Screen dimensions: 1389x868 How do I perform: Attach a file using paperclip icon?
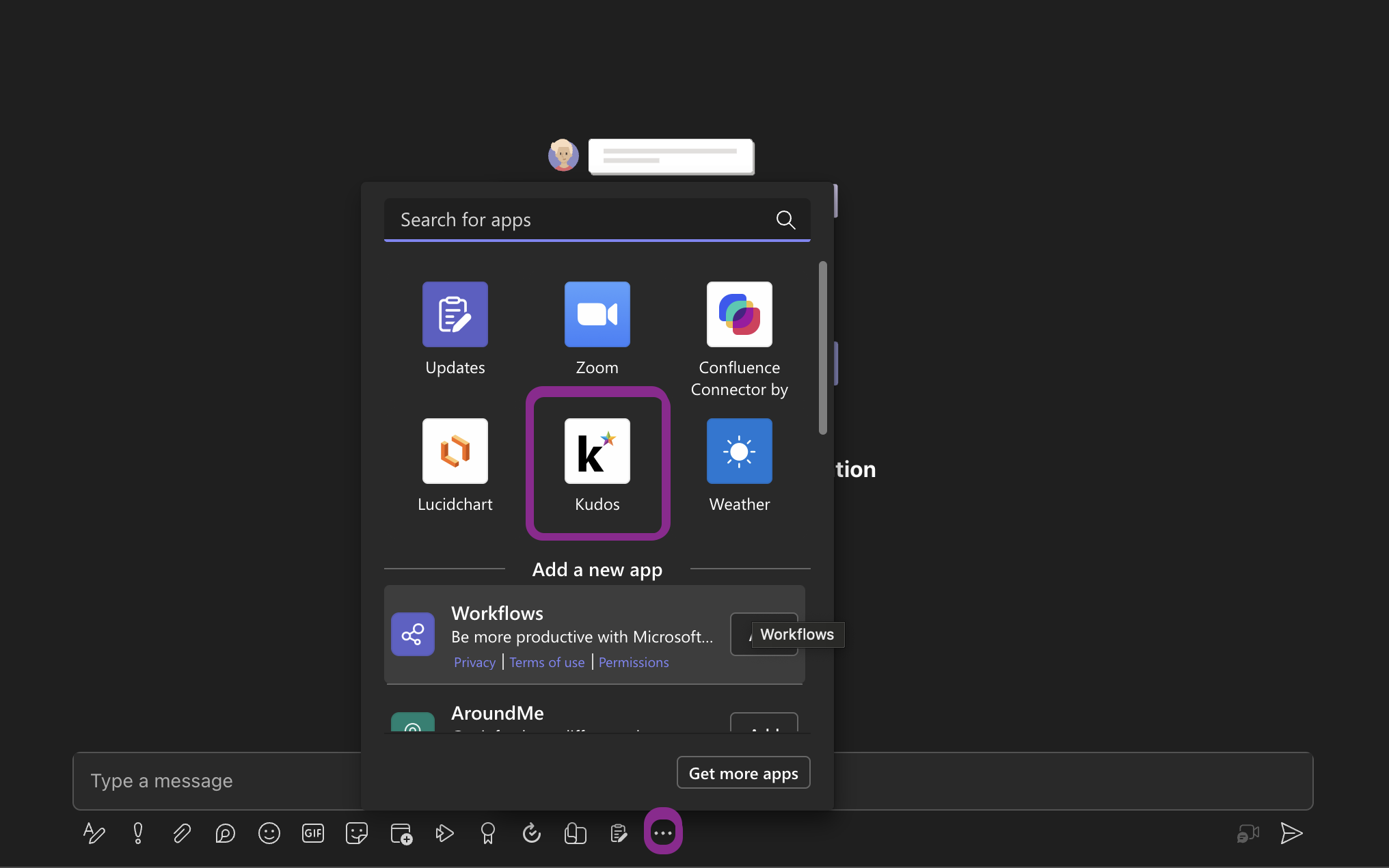click(x=182, y=833)
